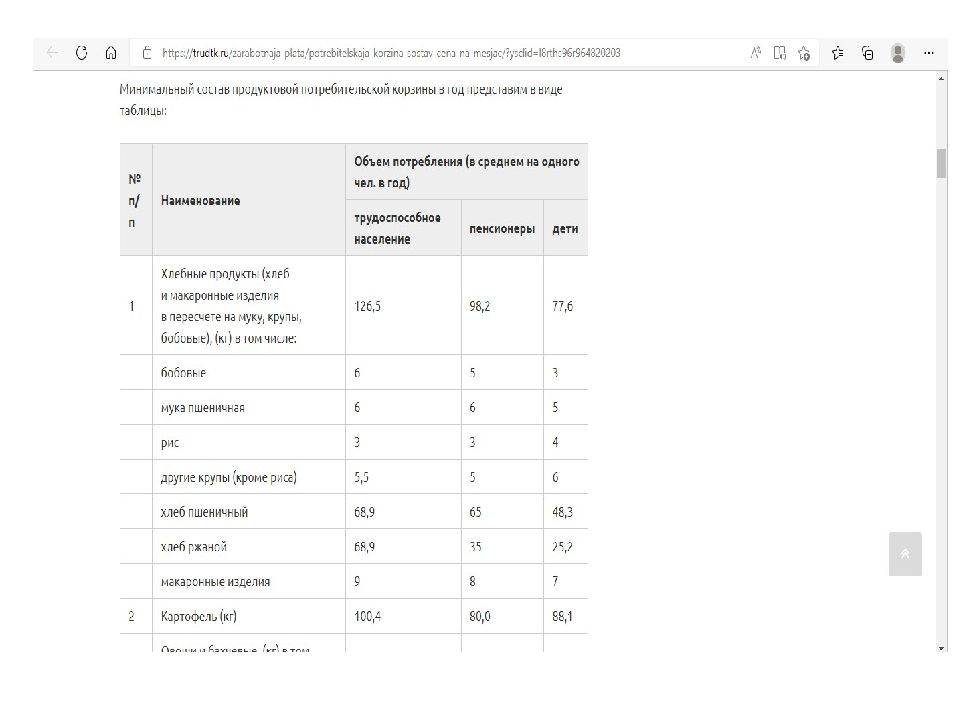
Task: Click value 77,6 for children
Action: point(563,306)
